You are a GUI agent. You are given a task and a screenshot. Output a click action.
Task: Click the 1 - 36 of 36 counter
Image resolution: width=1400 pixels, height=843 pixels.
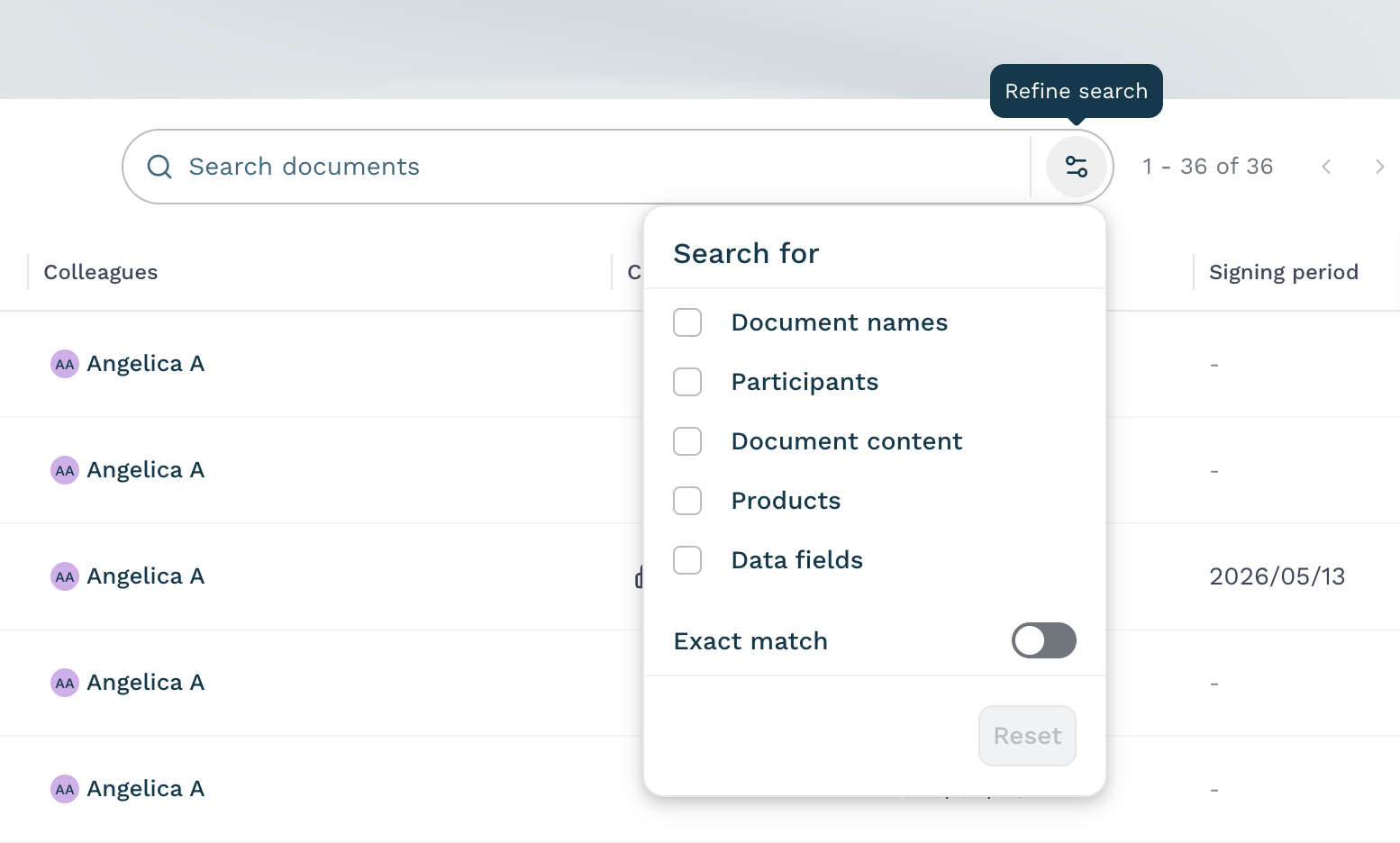(x=1208, y=167)
